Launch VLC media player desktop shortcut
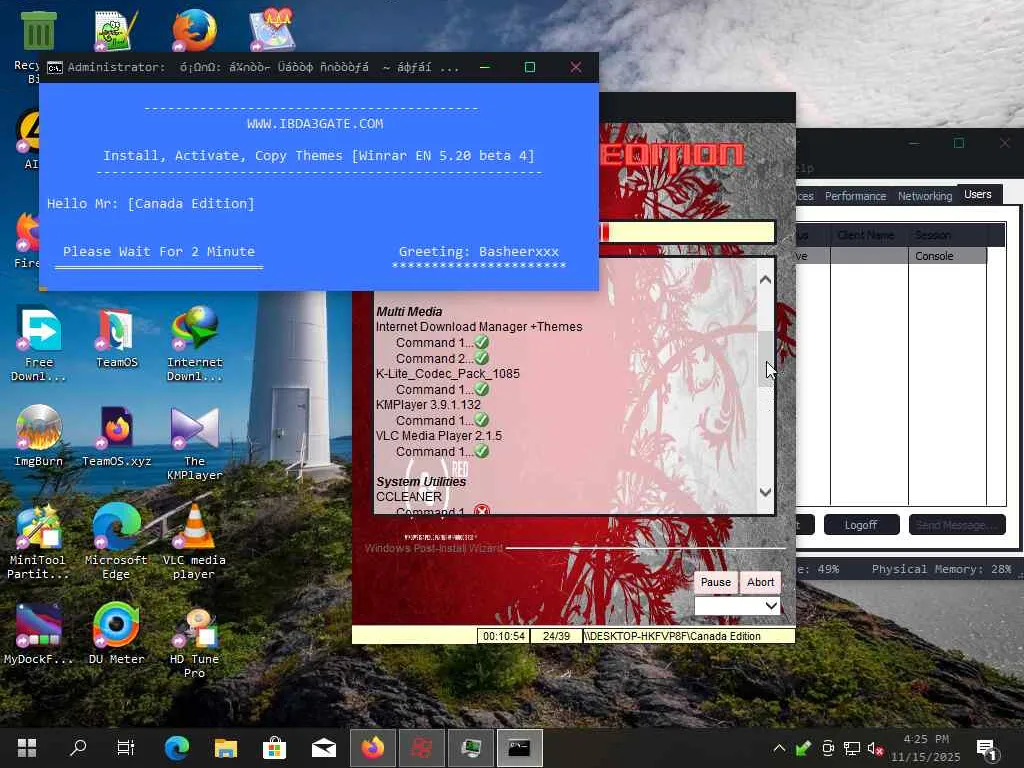Viewport: 1024px width, 768px height. (194, 542)
